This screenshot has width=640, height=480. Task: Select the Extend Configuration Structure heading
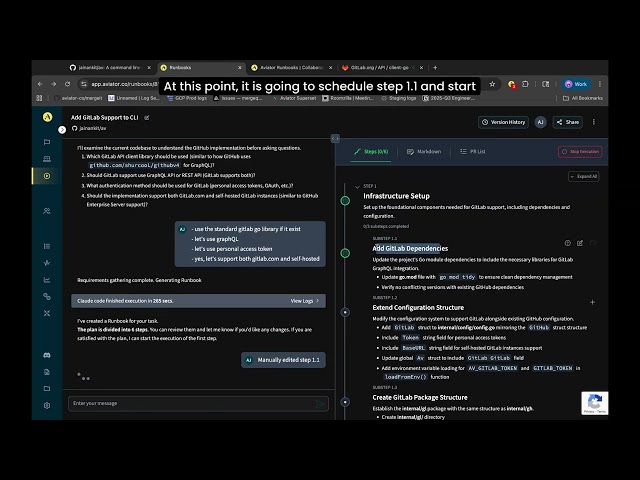[x=418, y=307]
